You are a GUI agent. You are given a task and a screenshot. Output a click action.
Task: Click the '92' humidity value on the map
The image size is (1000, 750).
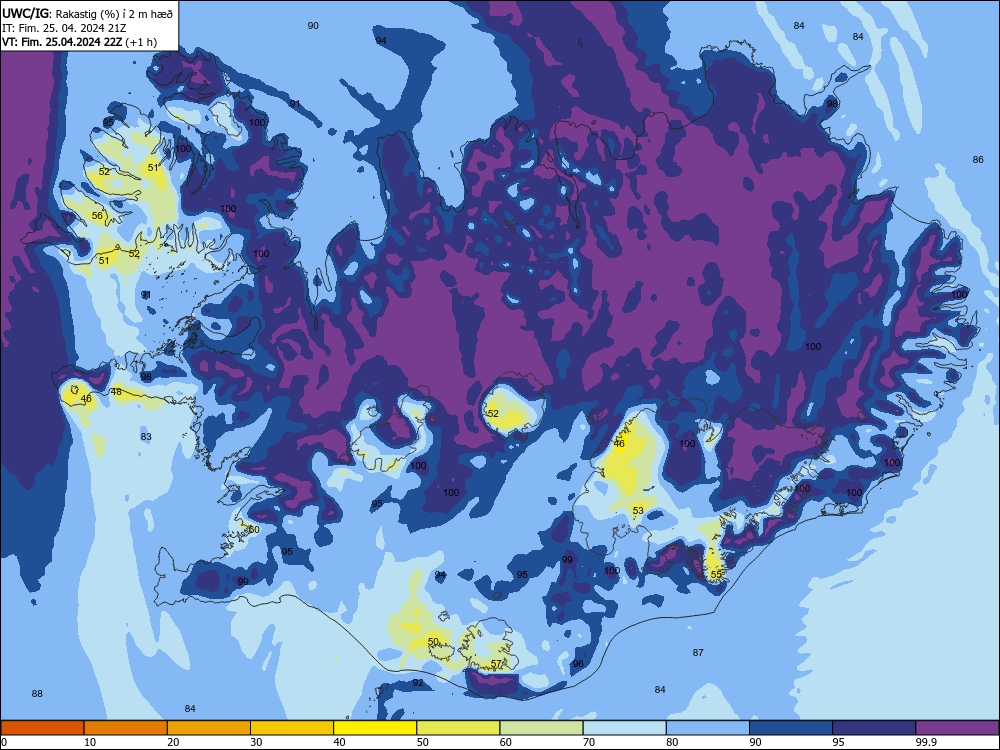pyautogui.click(x=418, y=682)
